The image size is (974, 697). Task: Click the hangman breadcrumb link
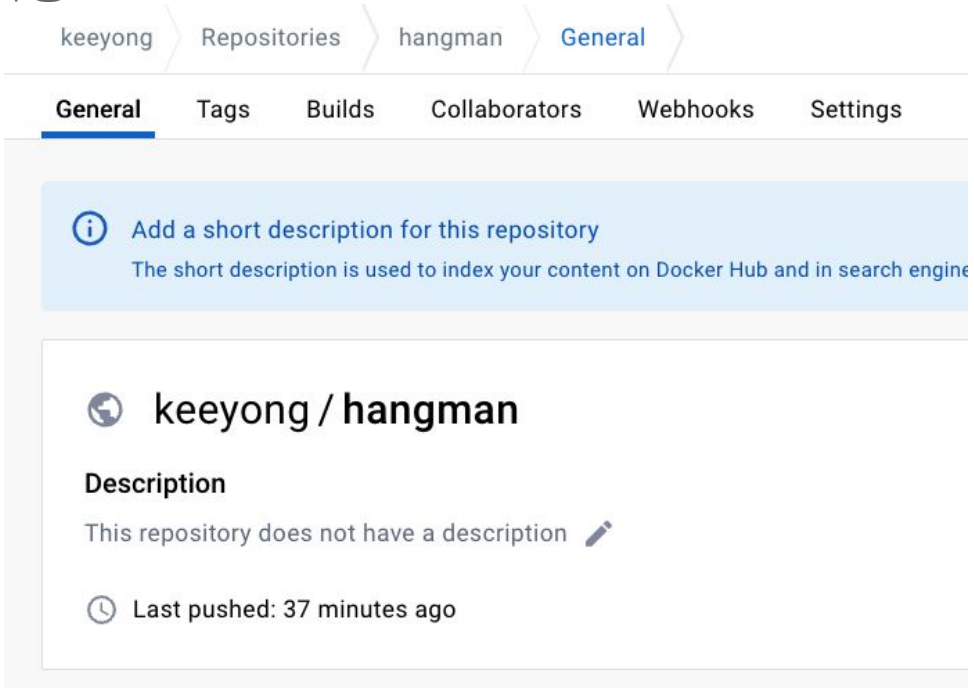(450, 38)
